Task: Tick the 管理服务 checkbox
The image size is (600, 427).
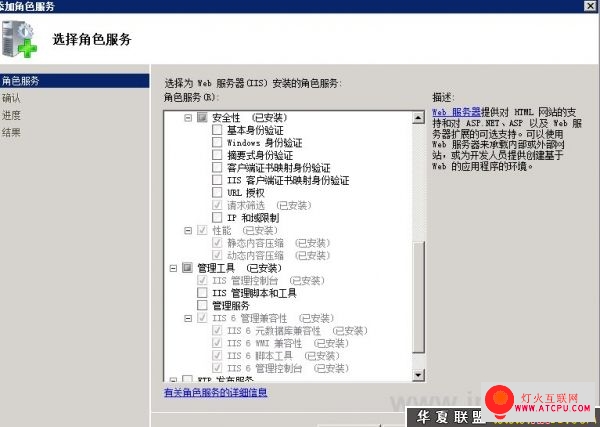Action: click(202, 305)
